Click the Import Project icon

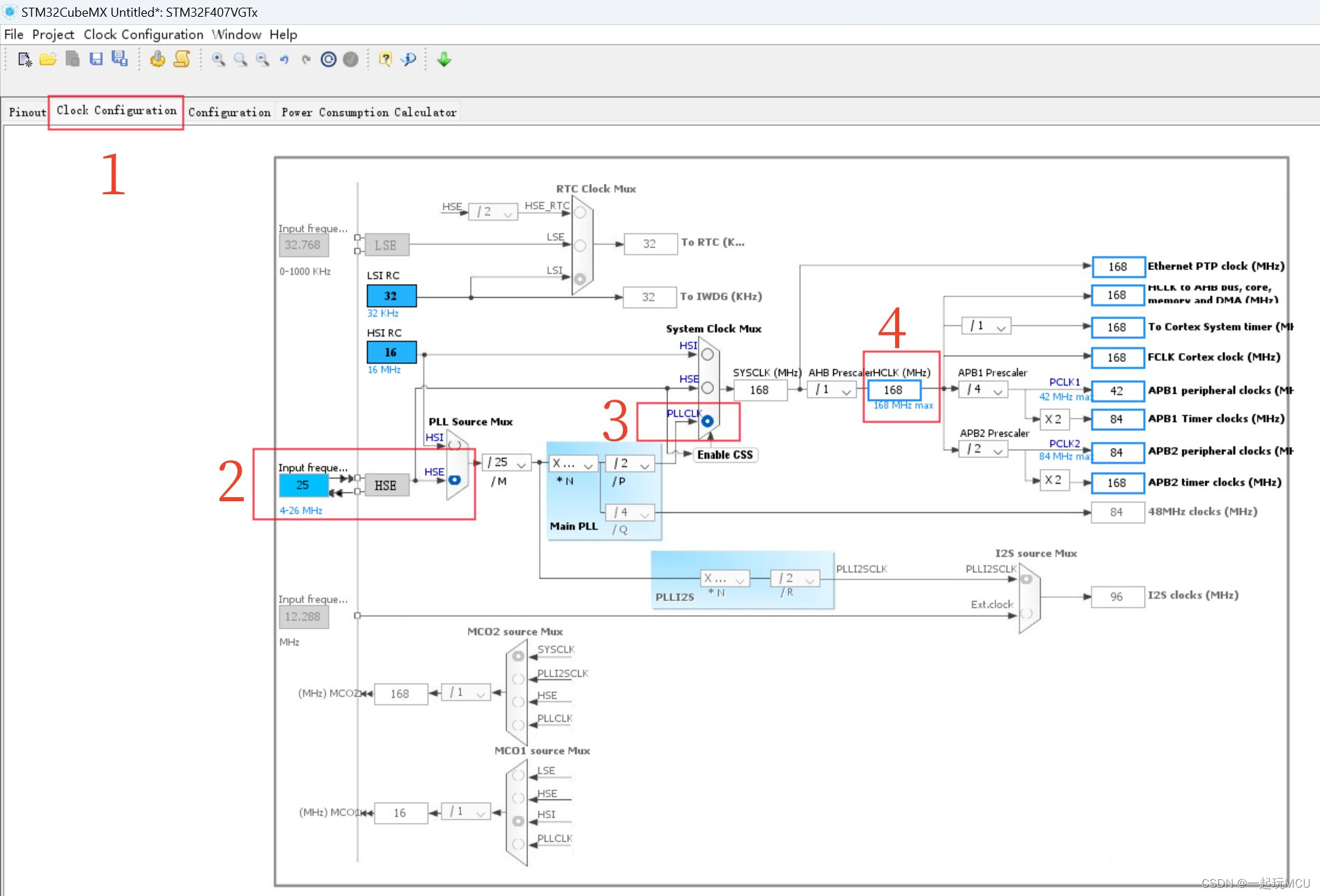coord(72,60)
